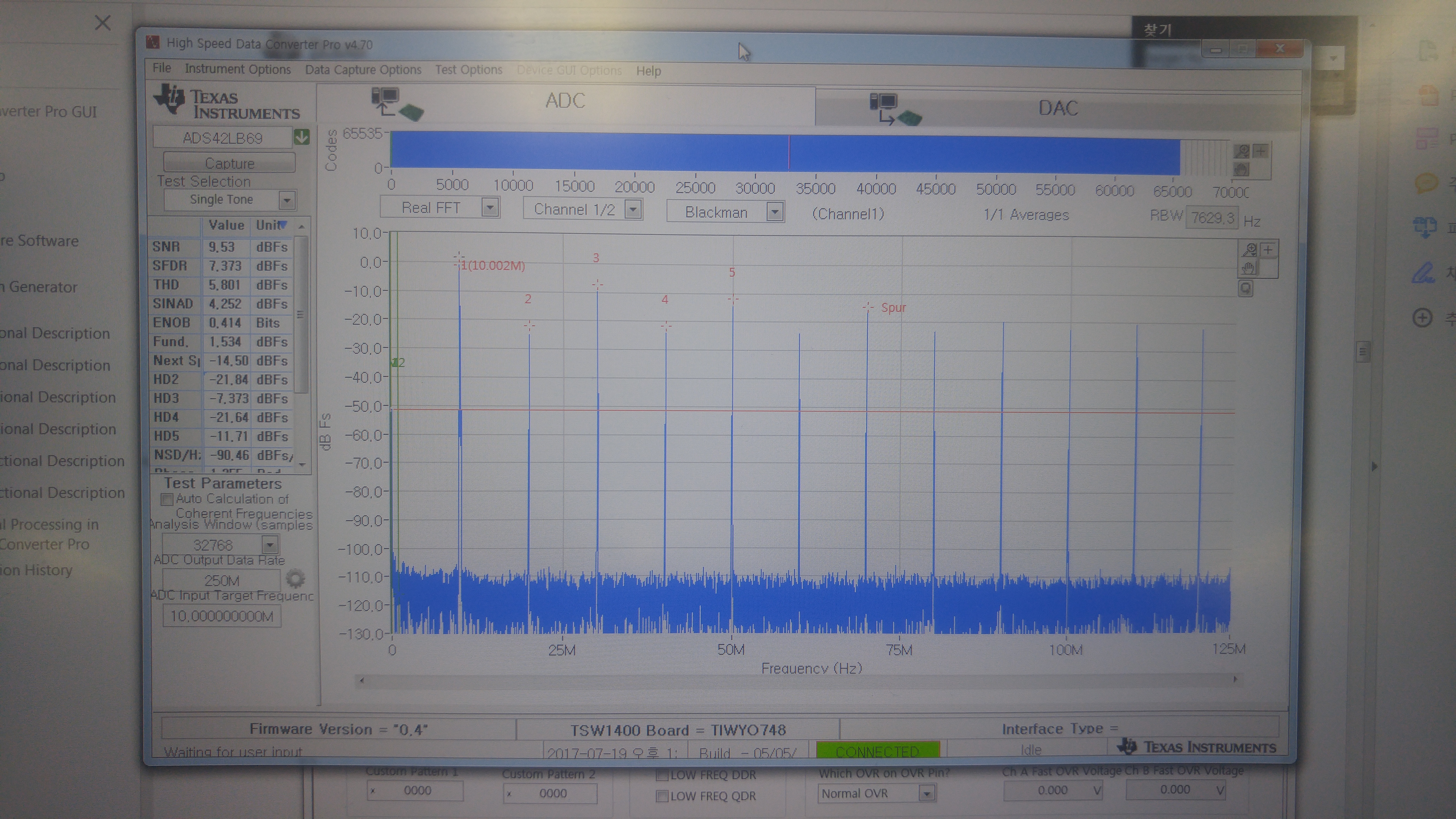Open the Real FFT dropdown
Image resolution: width=1456 pixels, height=819 pixels.
coord(490,208)
